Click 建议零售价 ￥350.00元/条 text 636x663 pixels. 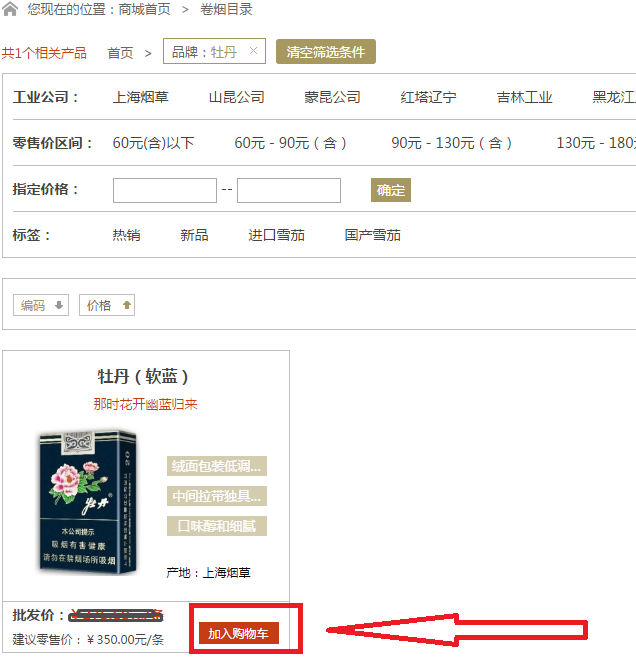[x=88, y=639]
